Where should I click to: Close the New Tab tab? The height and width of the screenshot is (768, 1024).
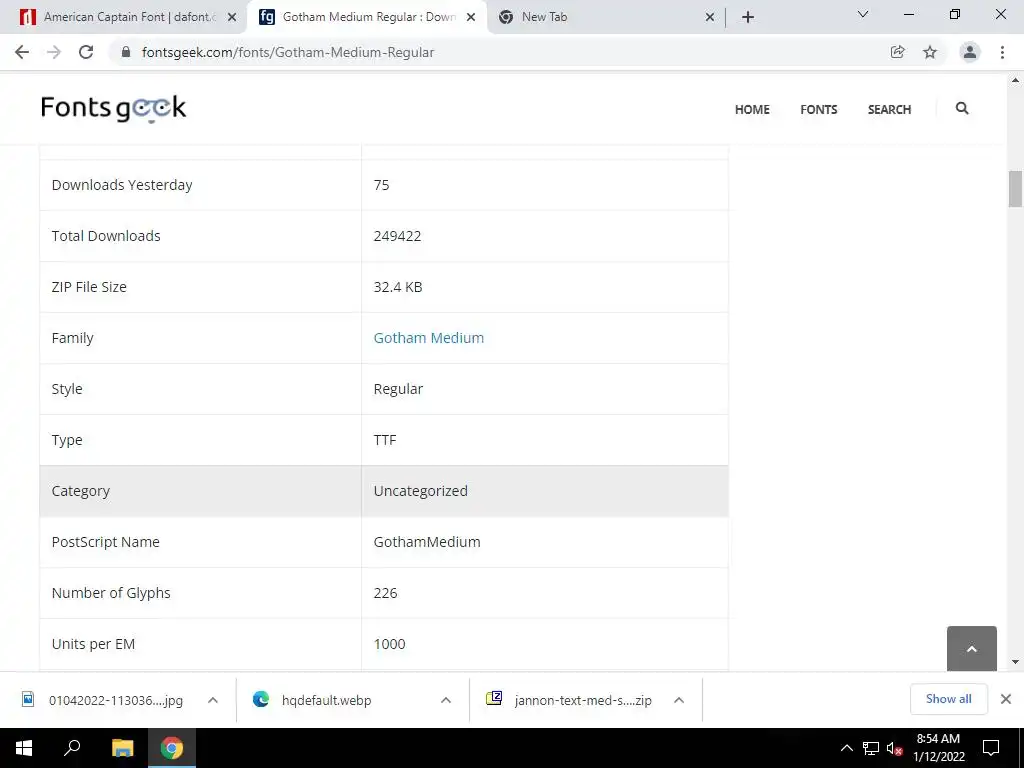pyautogui.click(x=710, y=18)
